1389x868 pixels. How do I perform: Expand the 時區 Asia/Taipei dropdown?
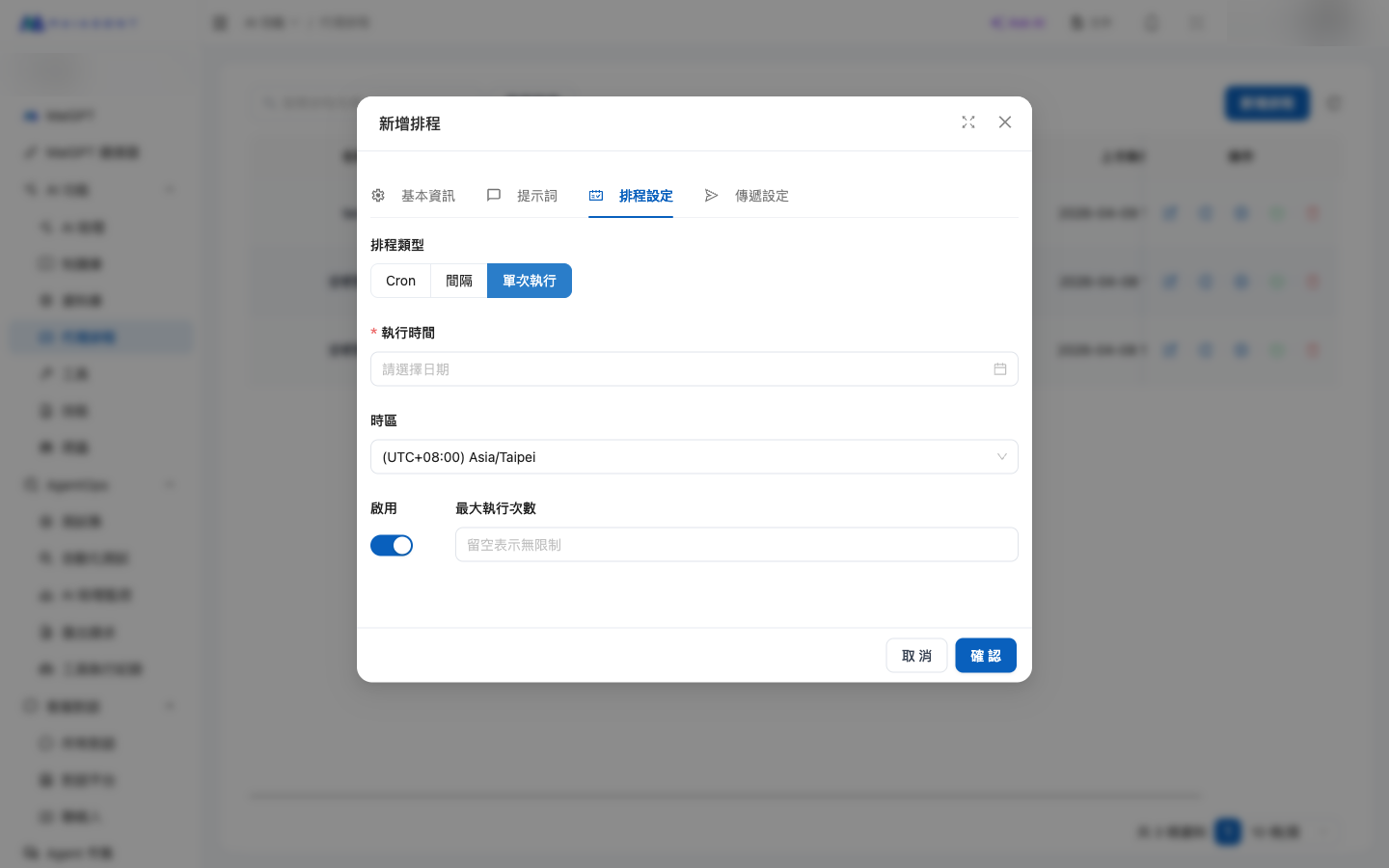pos(694,457)
